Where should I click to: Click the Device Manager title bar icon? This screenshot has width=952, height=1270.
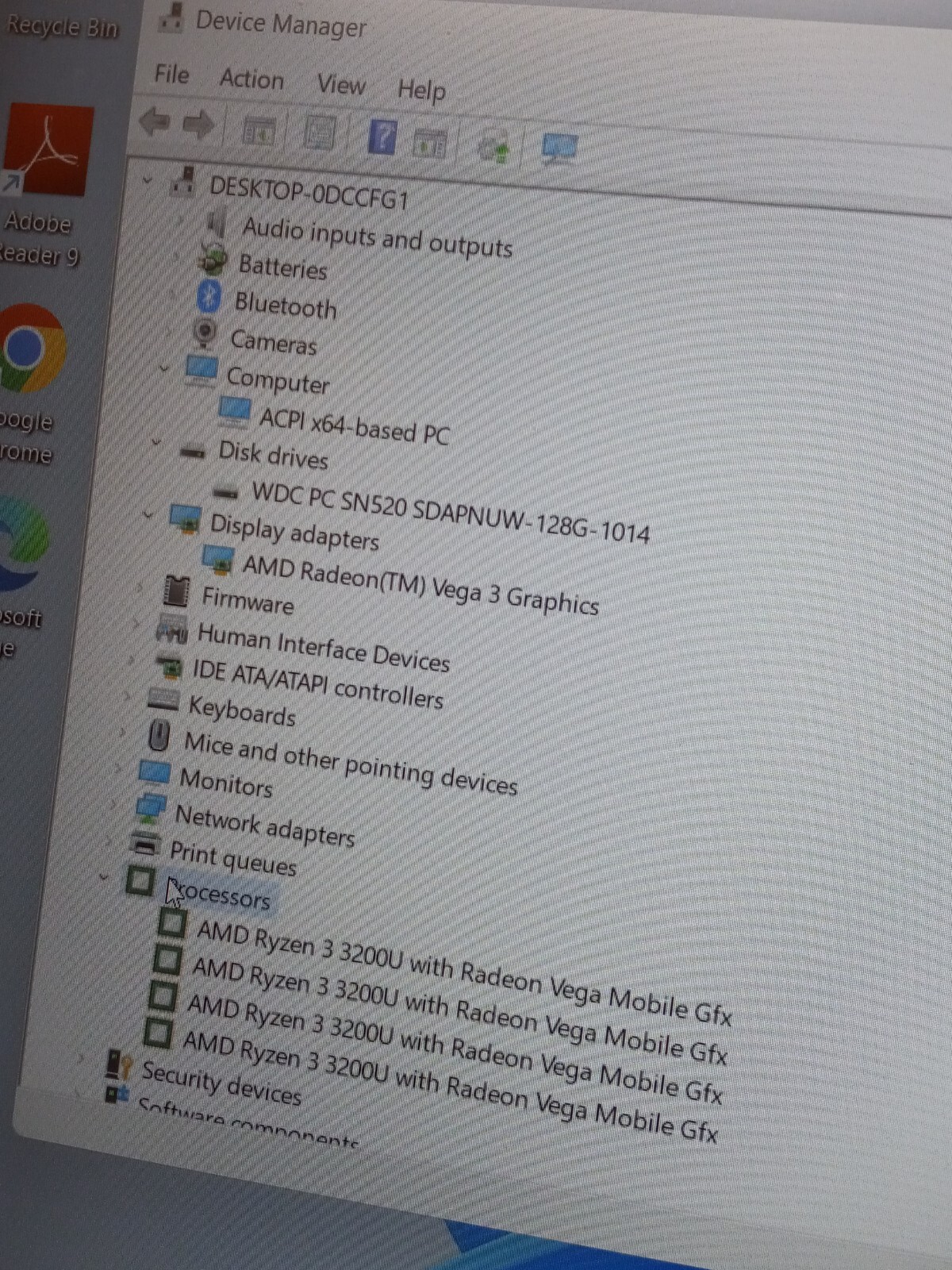click(171, 17)
